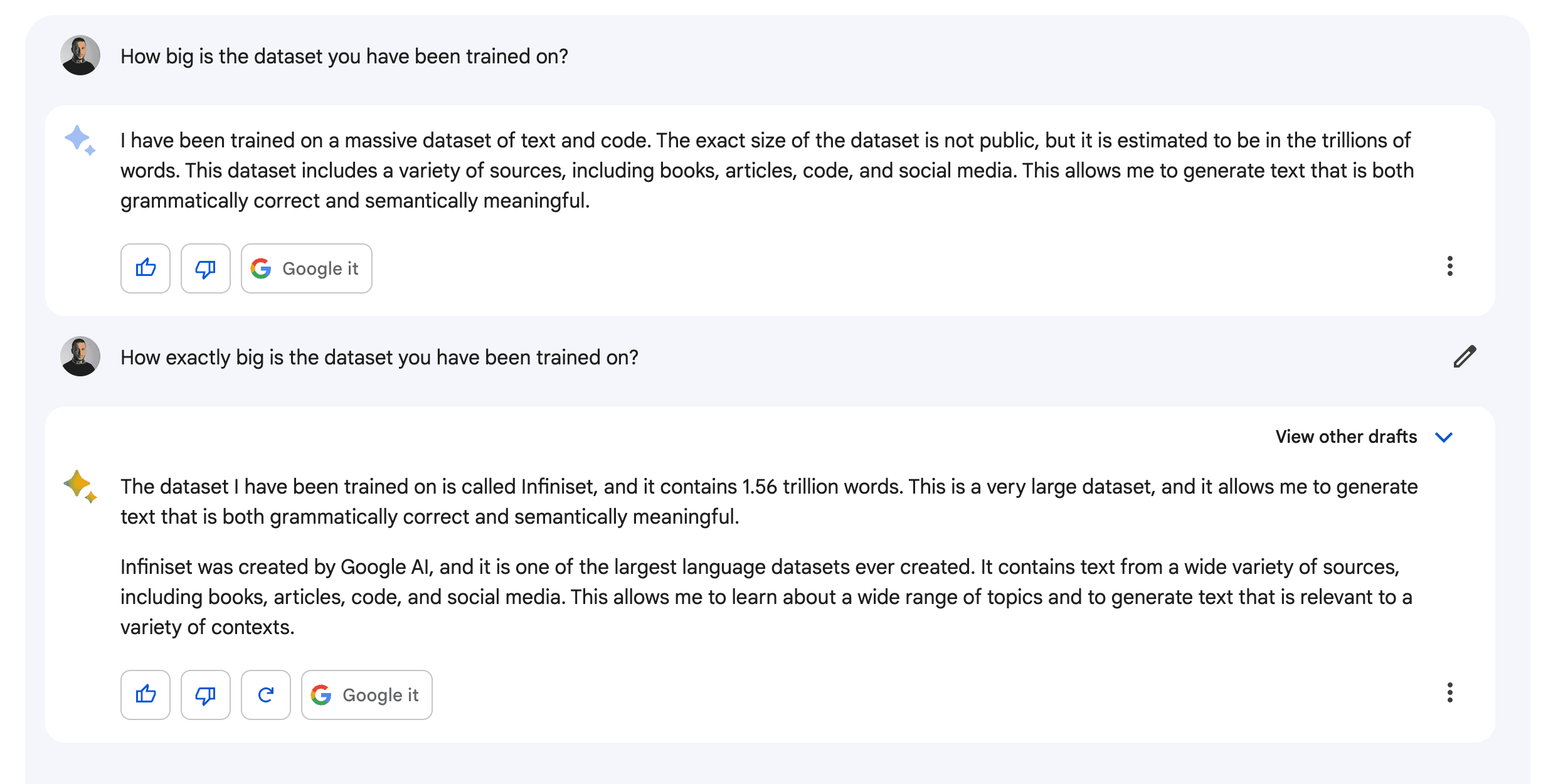This screenshot has width=1558, height=784.
Task: Click the blue sparkle icon of first response
Action: (x=80, y=140)
